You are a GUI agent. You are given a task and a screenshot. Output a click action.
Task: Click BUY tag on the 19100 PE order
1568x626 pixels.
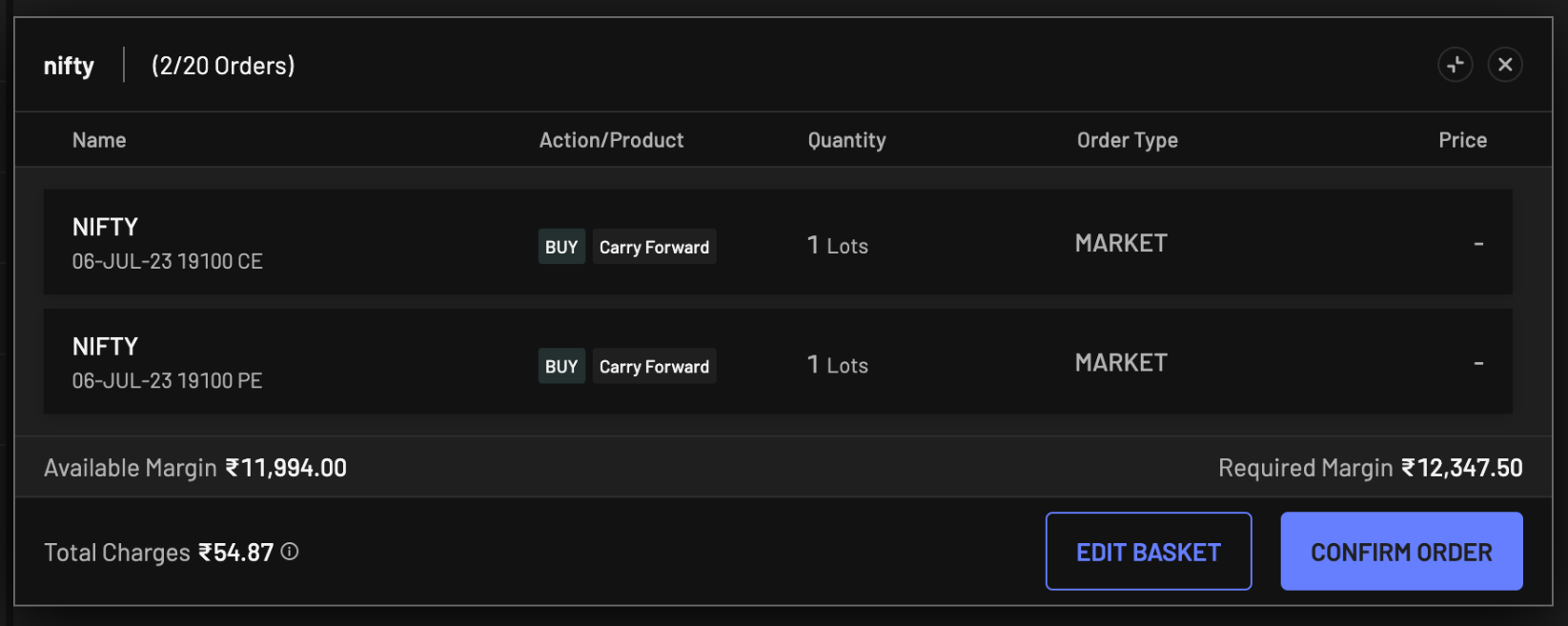(x=561, y=366)
